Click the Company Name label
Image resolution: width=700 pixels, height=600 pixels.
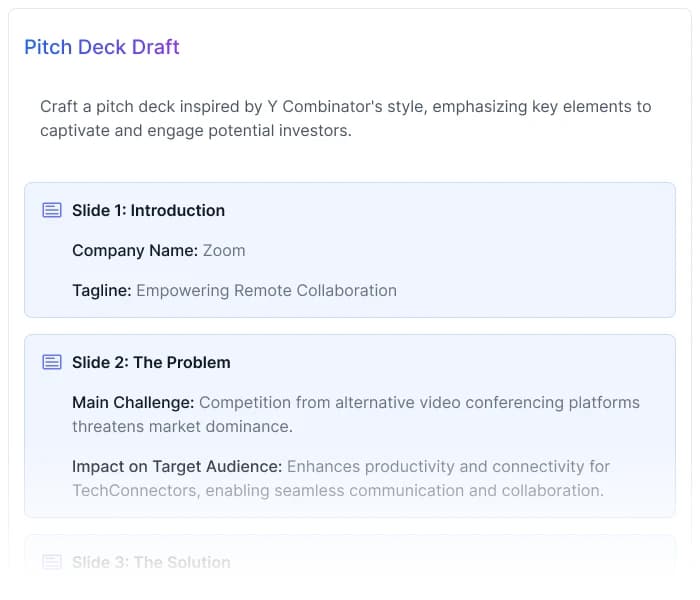coord(134,250)
